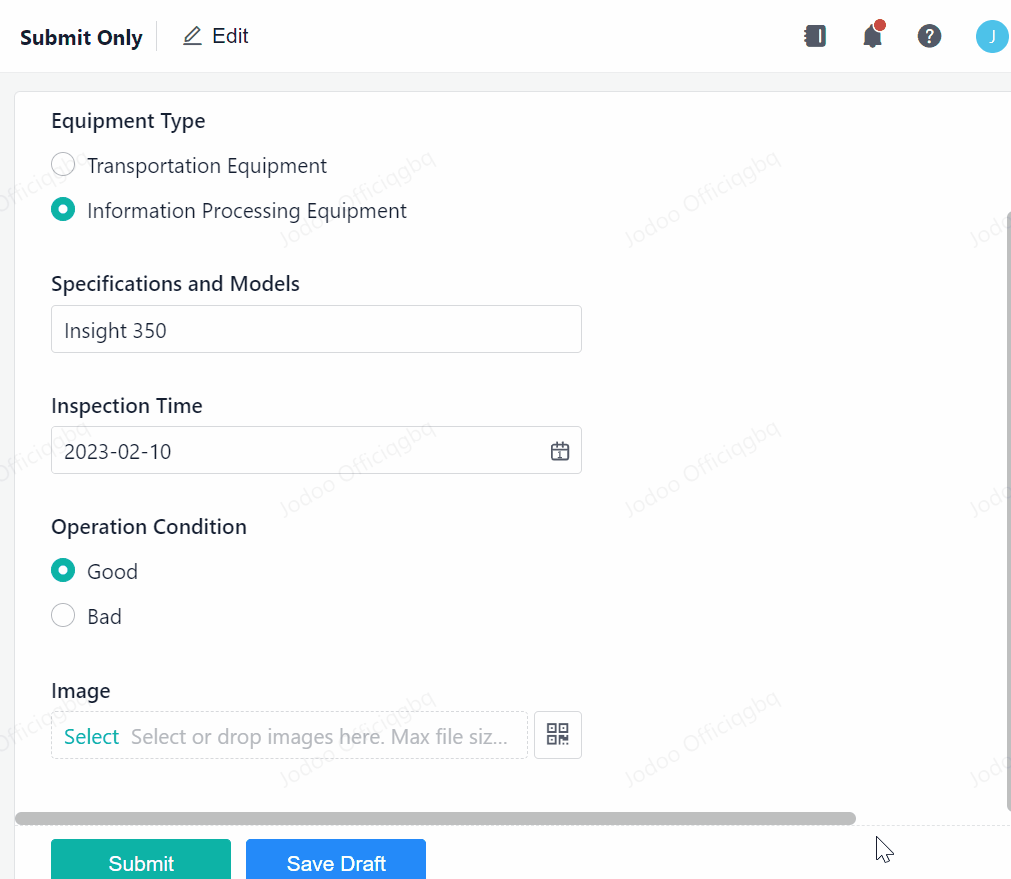The height and width of the screenshot is (879, 1011).
Task: Open notifications bell icon
Action: 872,37
